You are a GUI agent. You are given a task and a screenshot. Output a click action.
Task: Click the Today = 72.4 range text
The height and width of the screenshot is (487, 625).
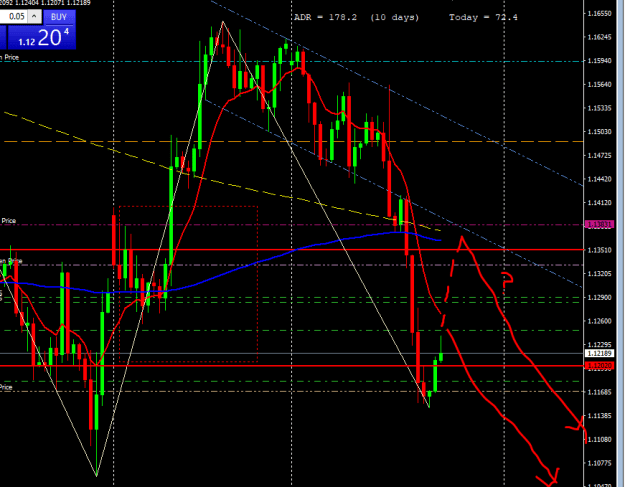tap(483, 18)
